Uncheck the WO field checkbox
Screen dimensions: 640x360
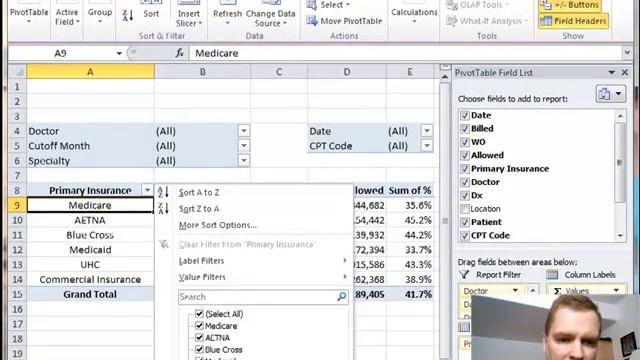click(x=464, y=142)
